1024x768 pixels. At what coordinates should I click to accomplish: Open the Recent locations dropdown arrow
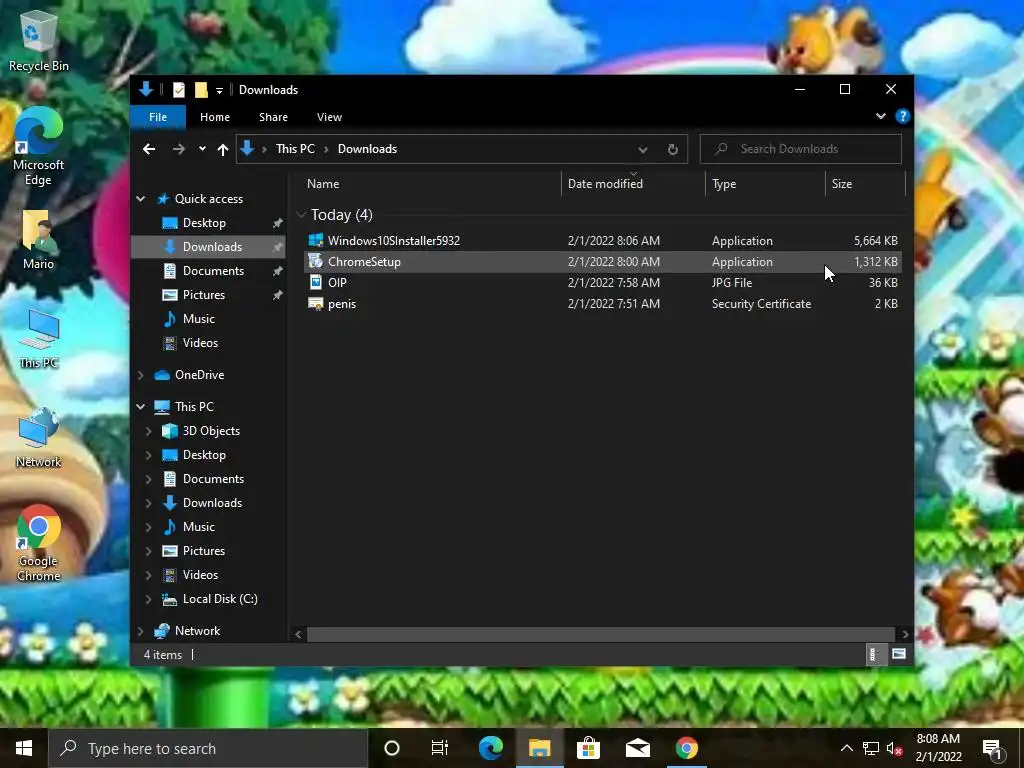pyautogui.click(x=202, y=149)
